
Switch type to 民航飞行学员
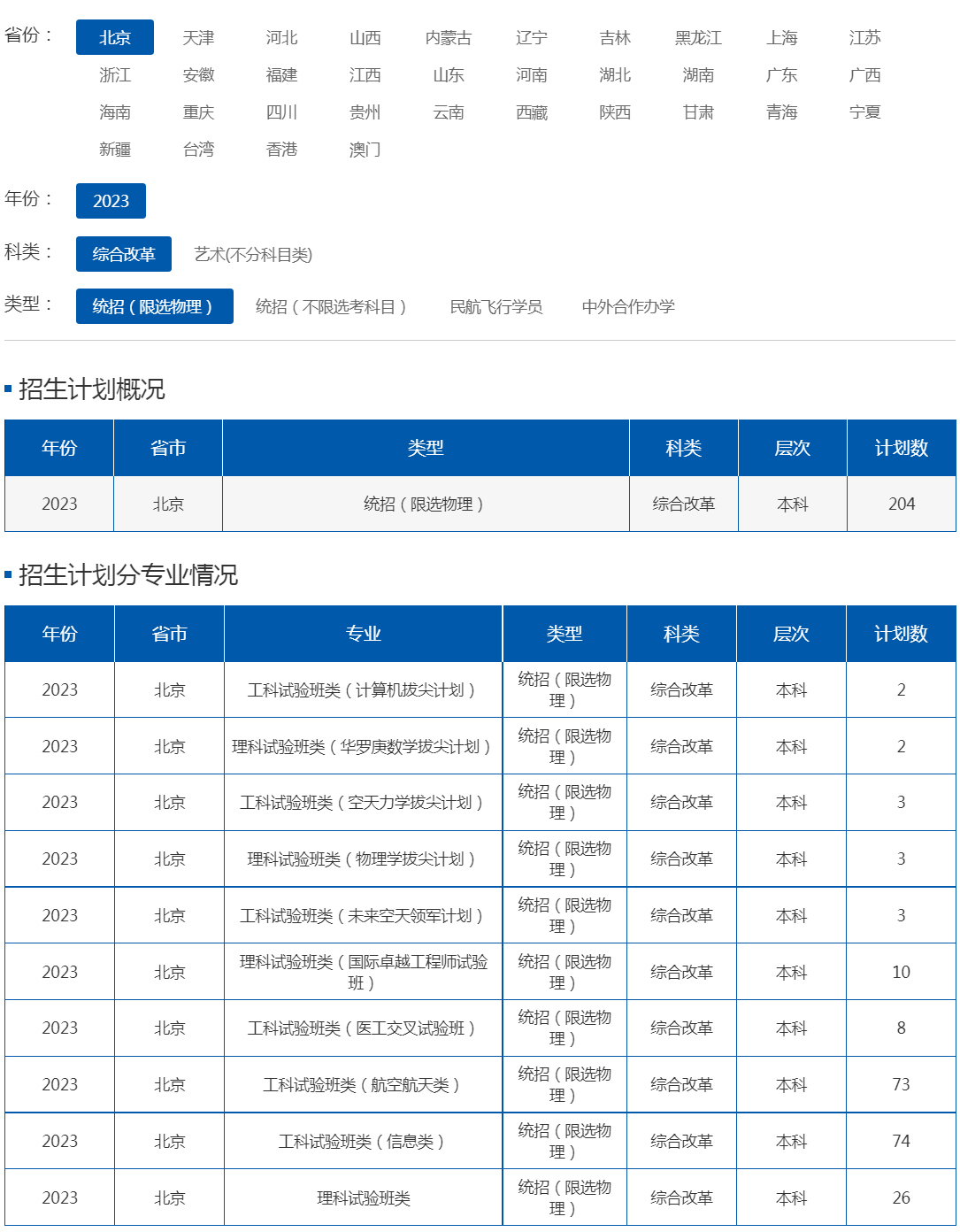pos(496,306)
